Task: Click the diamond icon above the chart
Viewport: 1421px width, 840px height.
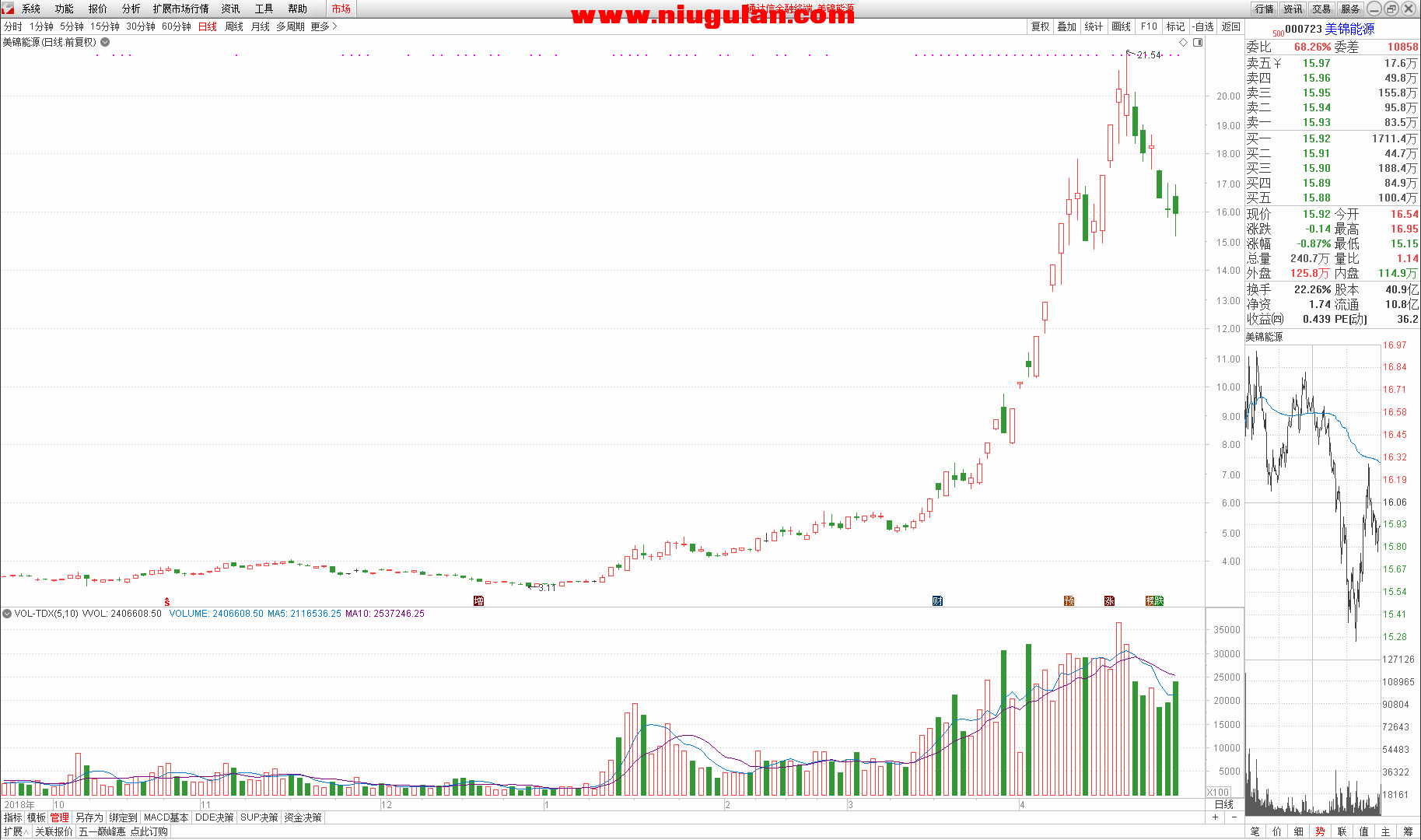Action: pyautogui.click(x=1184, y=42)
